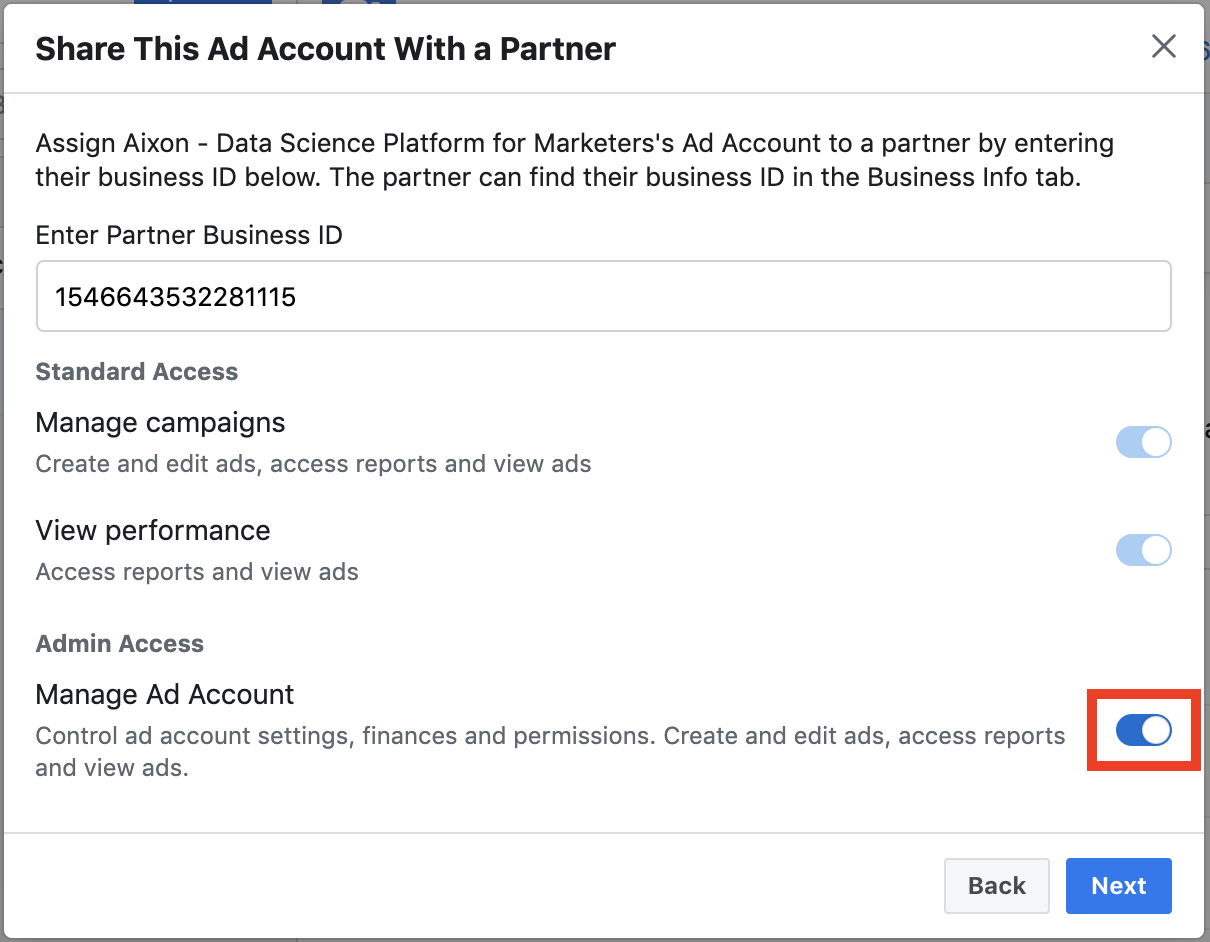Toggle the View performance switch

(x=1143, y=550)
